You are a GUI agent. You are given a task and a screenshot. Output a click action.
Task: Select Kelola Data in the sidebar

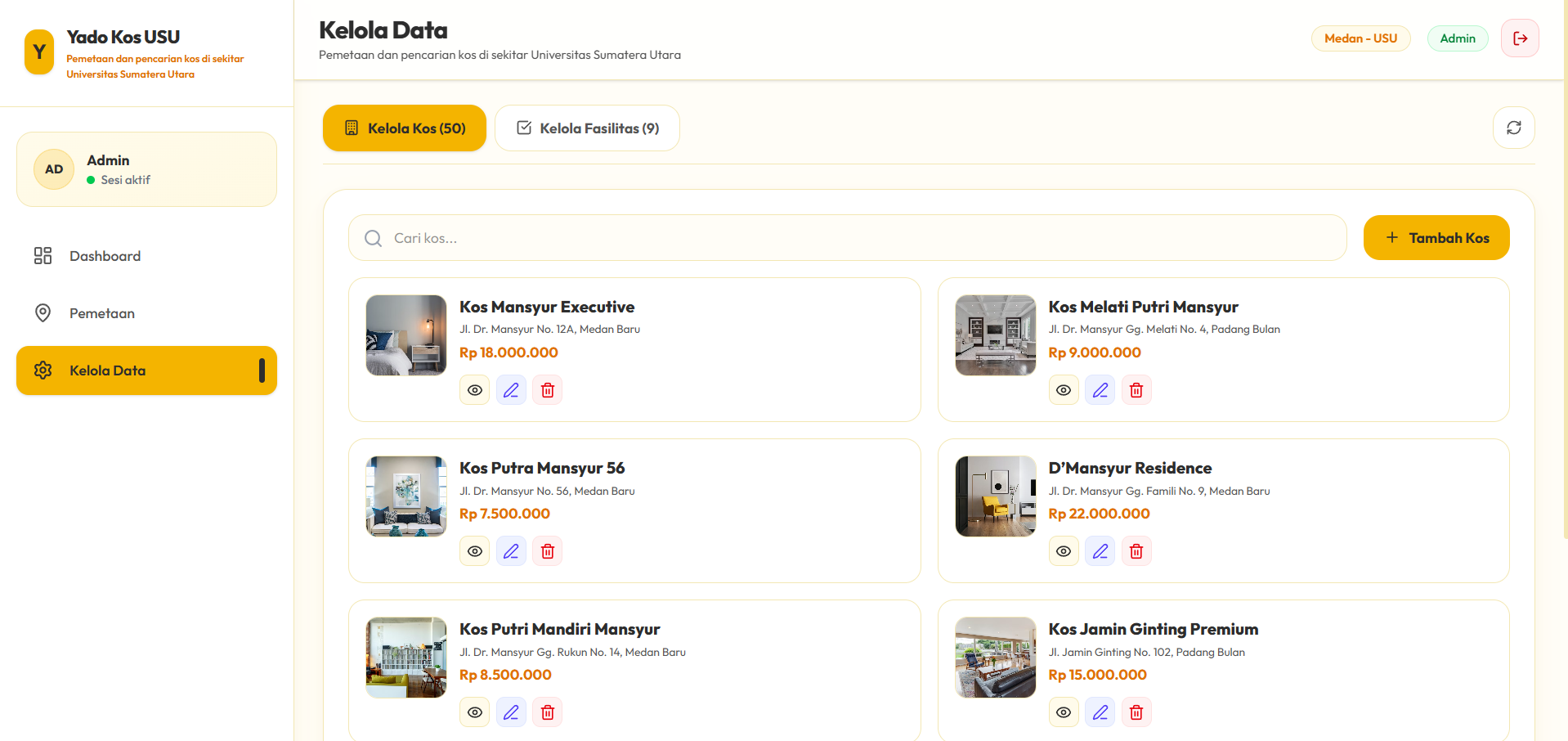(146, 370)
